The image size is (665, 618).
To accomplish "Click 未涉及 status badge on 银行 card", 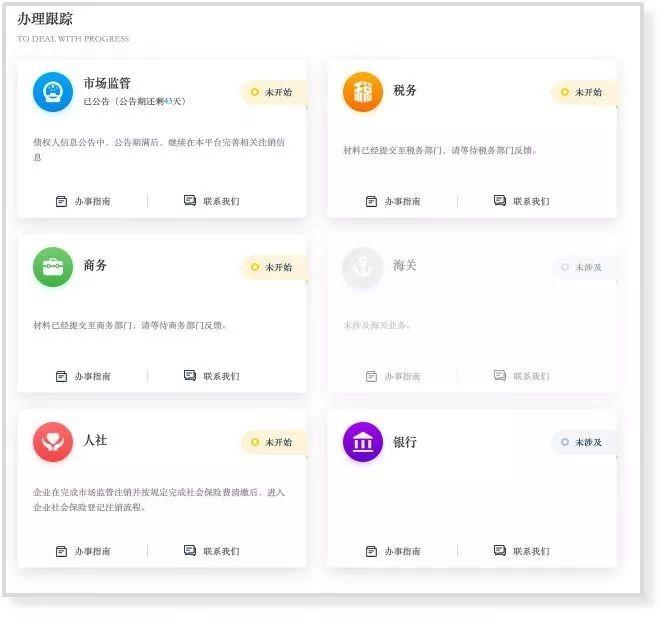I will tap(584, 442).
